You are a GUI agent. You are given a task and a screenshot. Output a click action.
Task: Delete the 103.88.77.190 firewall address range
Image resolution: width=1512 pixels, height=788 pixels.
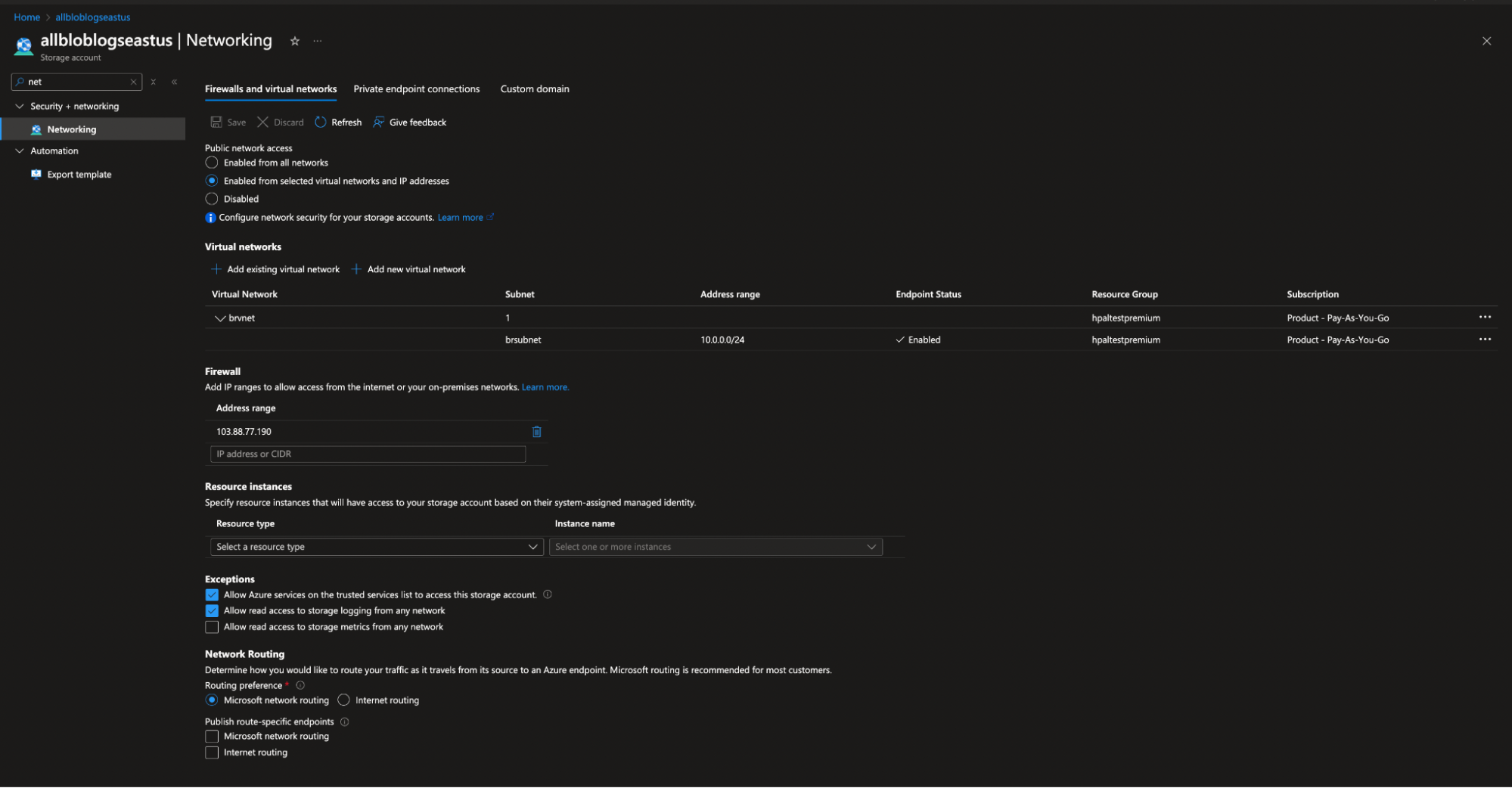[x=536, y=431]
